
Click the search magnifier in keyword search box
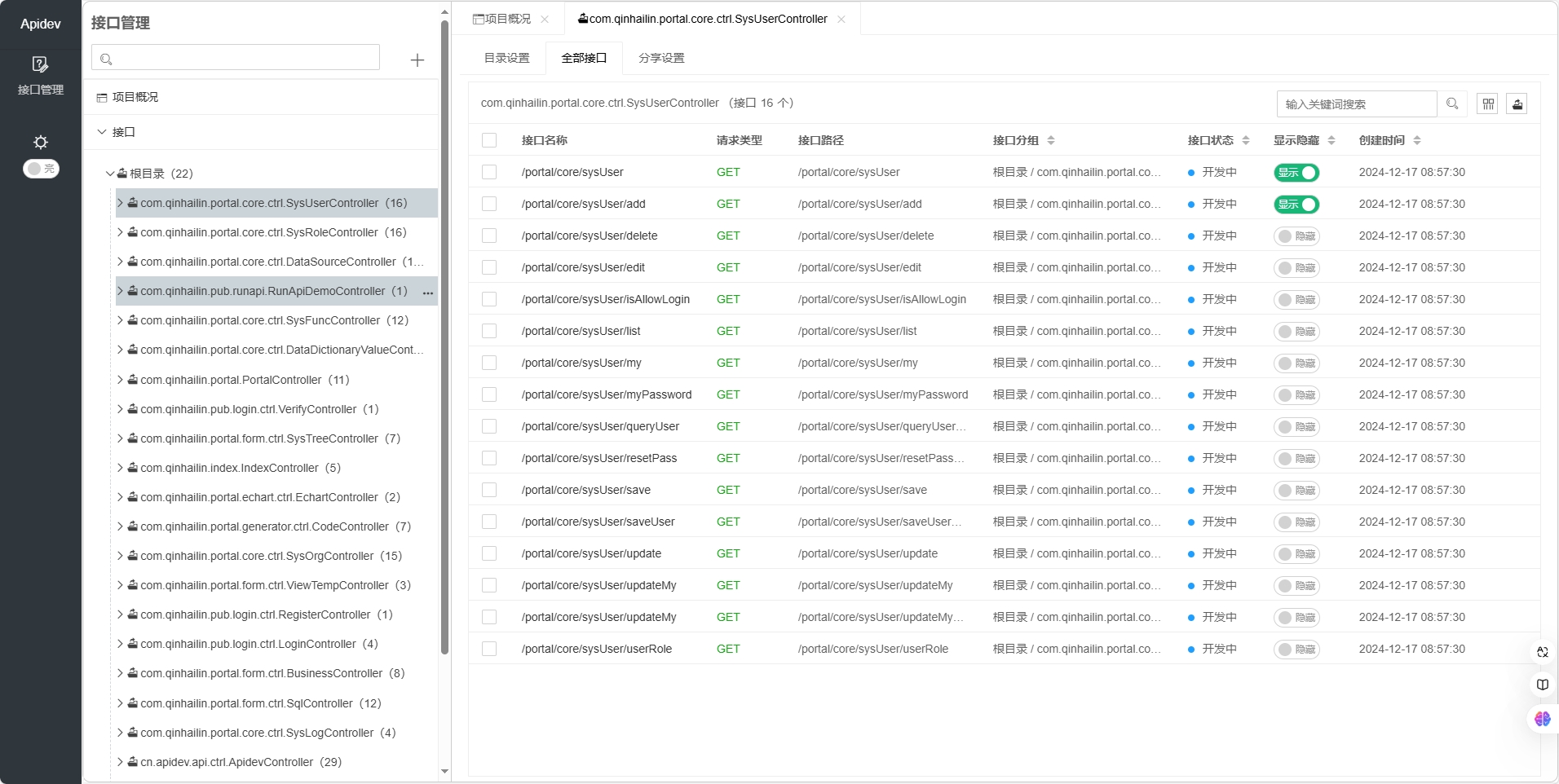click(x=1451, y=104)
